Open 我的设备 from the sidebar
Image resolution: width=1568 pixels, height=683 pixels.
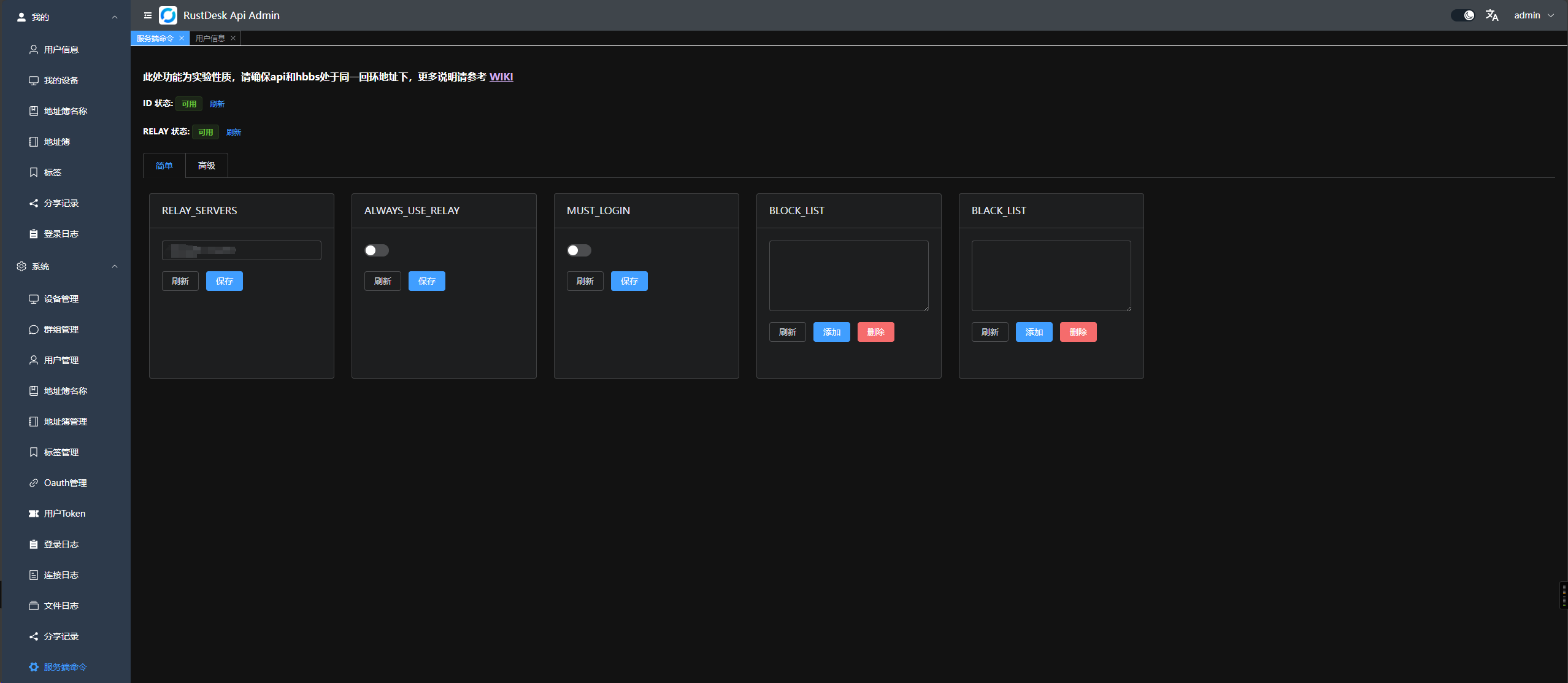[x=61, y=80]
